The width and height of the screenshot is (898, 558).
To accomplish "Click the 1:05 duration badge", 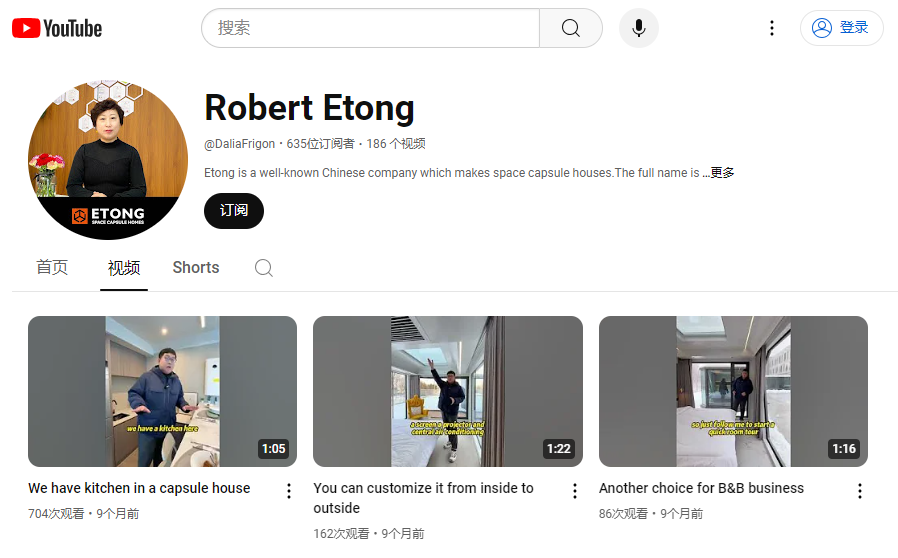I will pyautogui.click(x=274, y=449).
